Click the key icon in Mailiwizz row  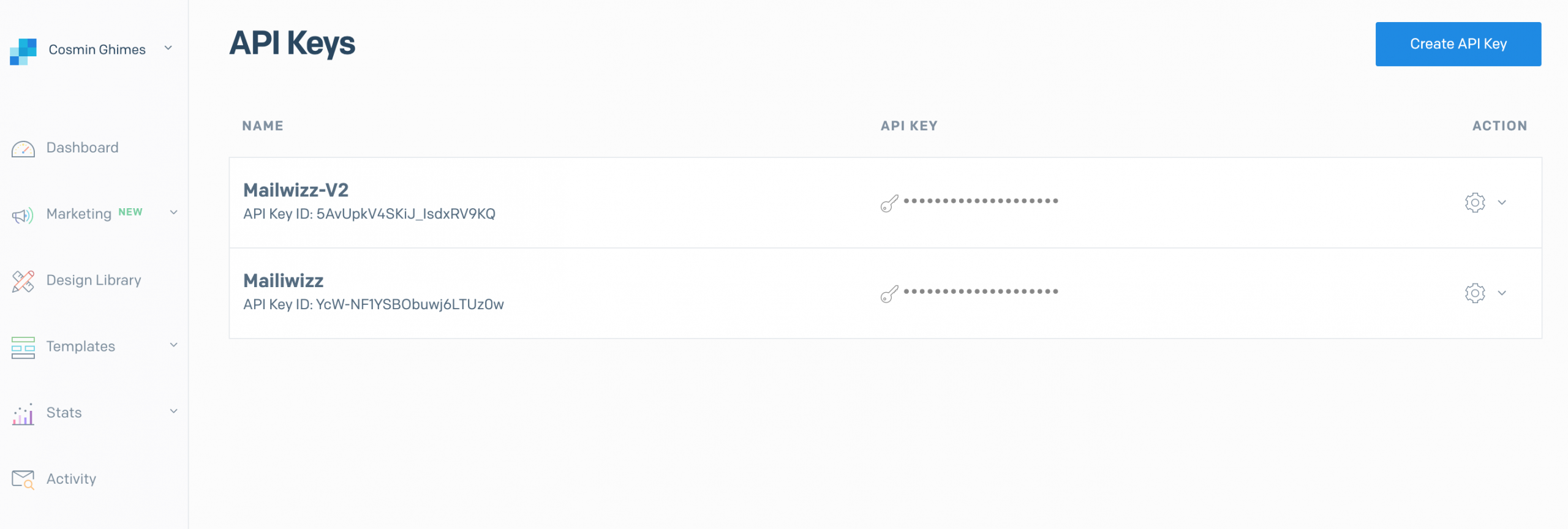(889, 293)
